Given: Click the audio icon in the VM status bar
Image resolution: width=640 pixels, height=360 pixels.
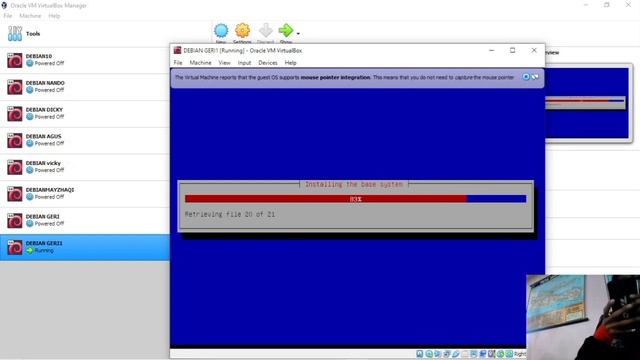Looking at the screenshot, I should point(437,354).
